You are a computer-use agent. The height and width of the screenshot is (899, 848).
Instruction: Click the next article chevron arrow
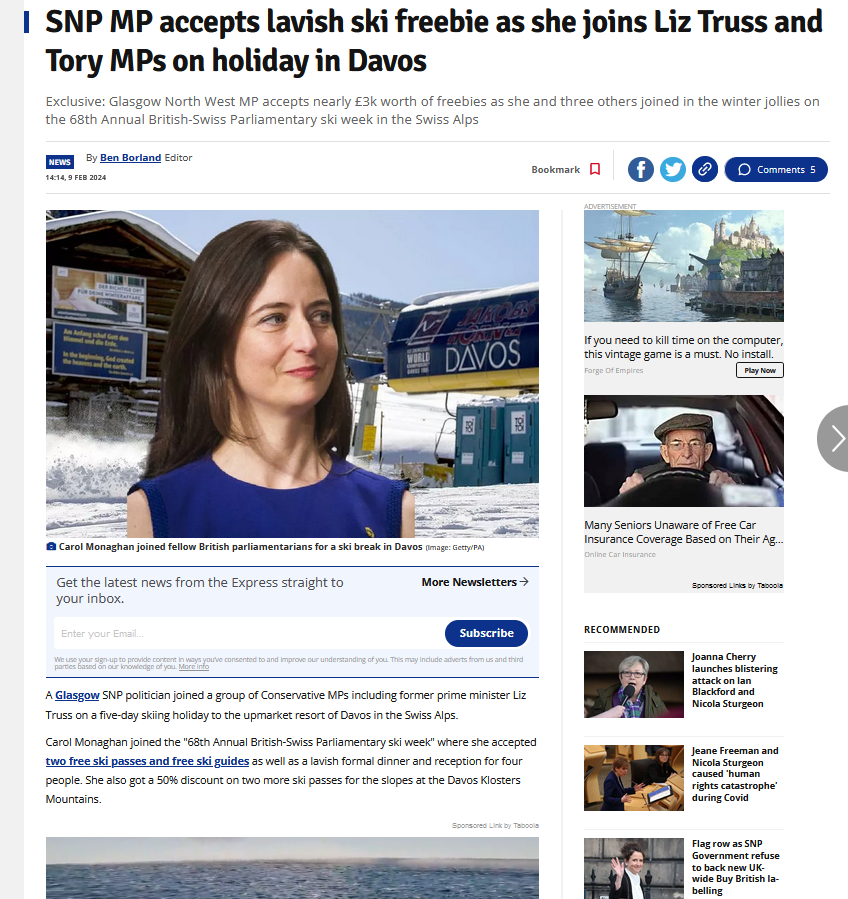(835, 439)
